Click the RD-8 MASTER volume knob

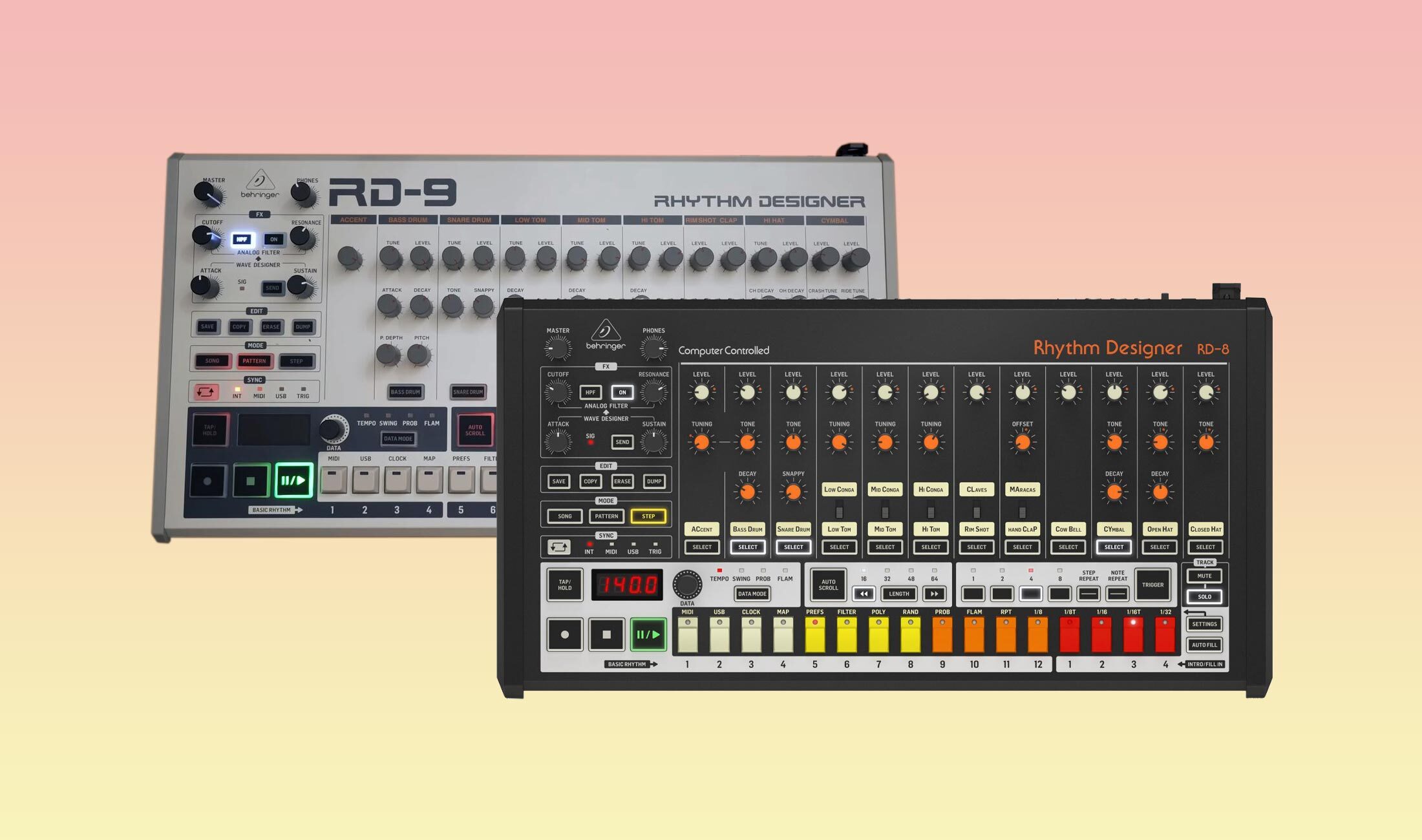tap(558, 350)
